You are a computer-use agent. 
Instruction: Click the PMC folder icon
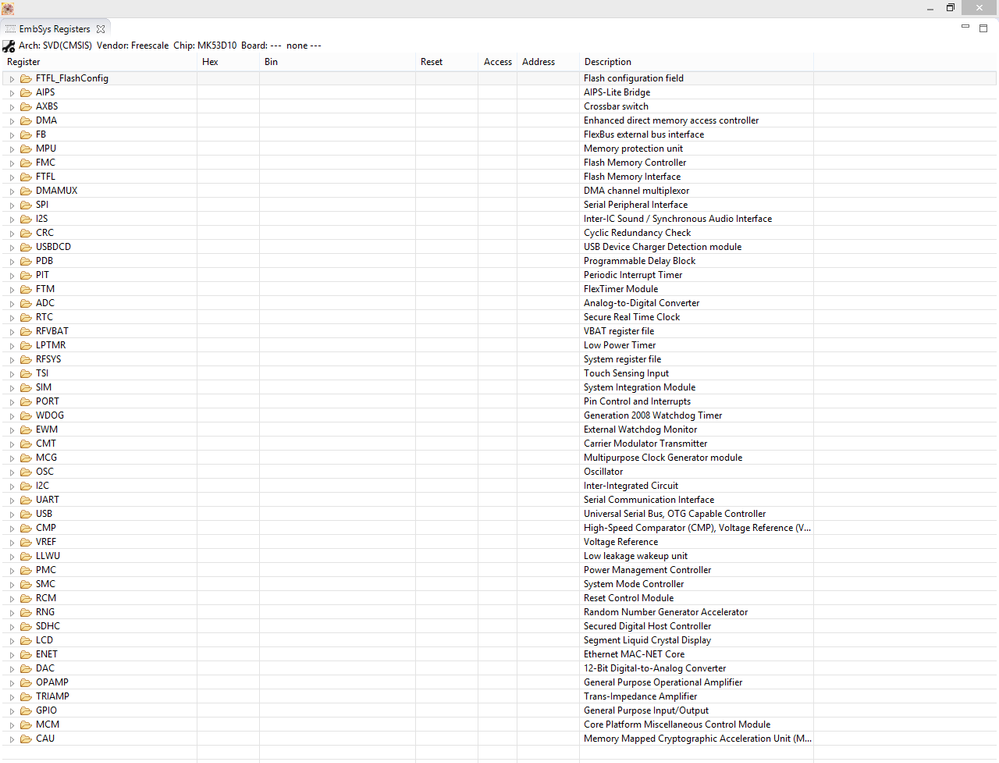(x=25, y=570)
